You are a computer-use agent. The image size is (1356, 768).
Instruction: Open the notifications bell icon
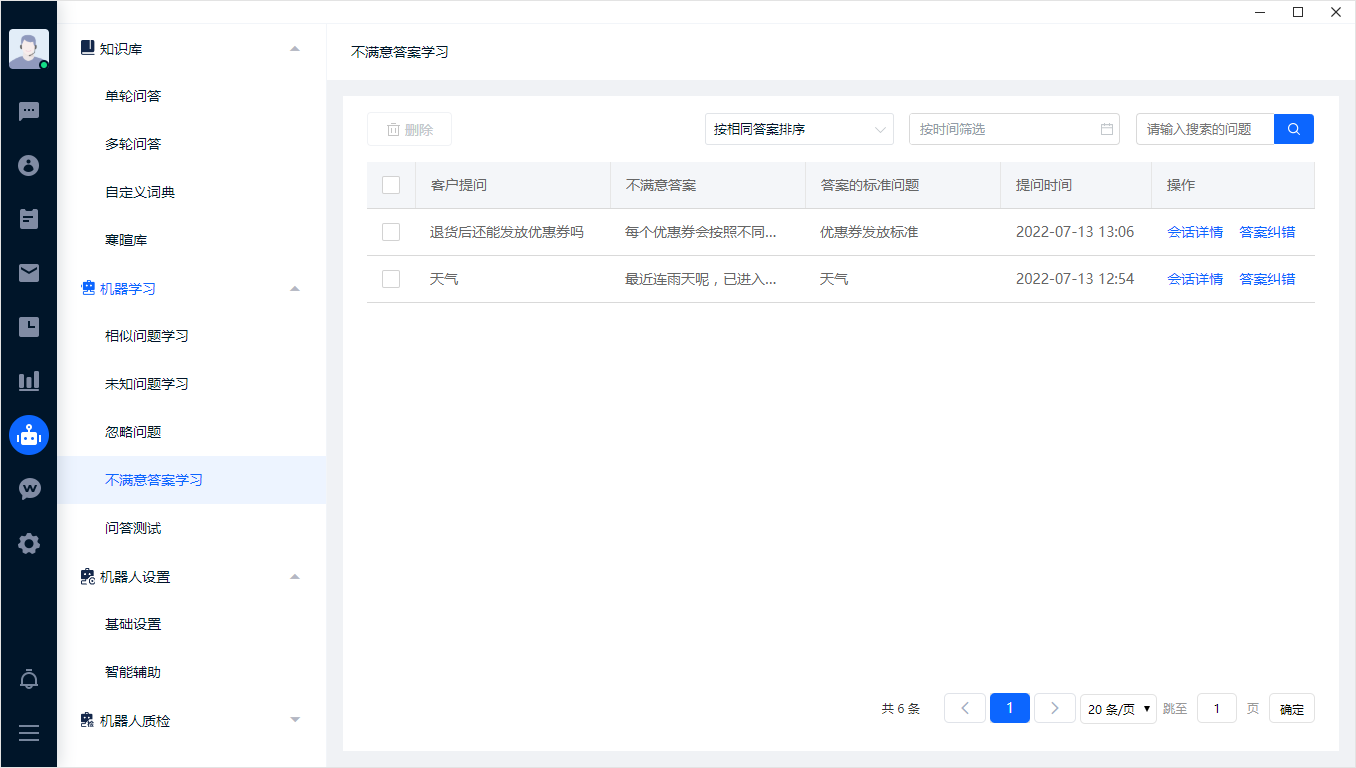(x=29, y=680)
